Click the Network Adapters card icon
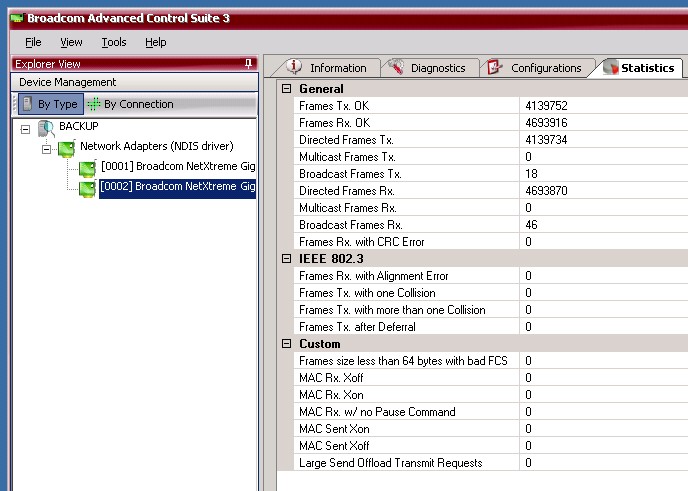Image resolution: width=688 pixels, height=491 pixels. tap(67, 148)
